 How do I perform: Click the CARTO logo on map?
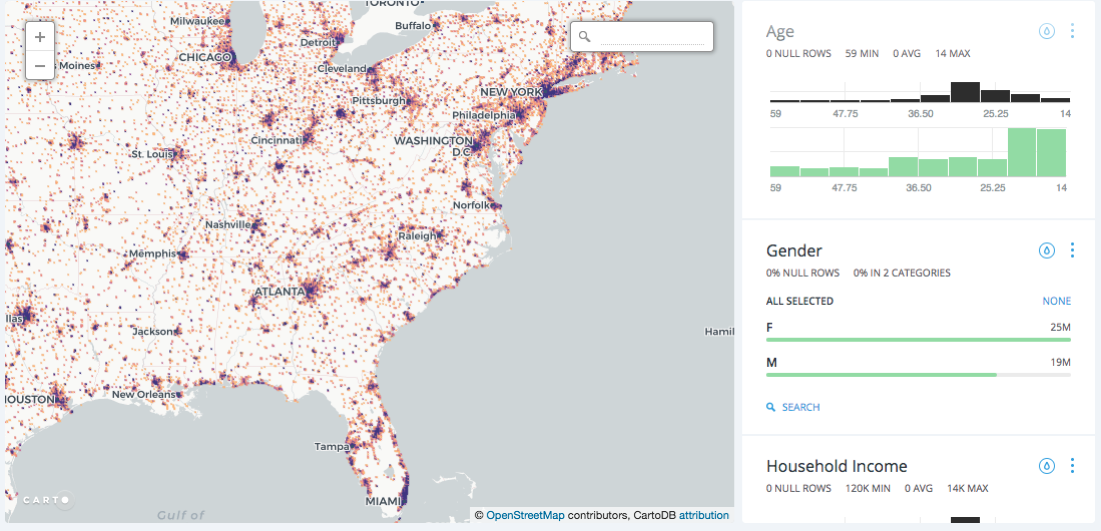pos(45,499)
